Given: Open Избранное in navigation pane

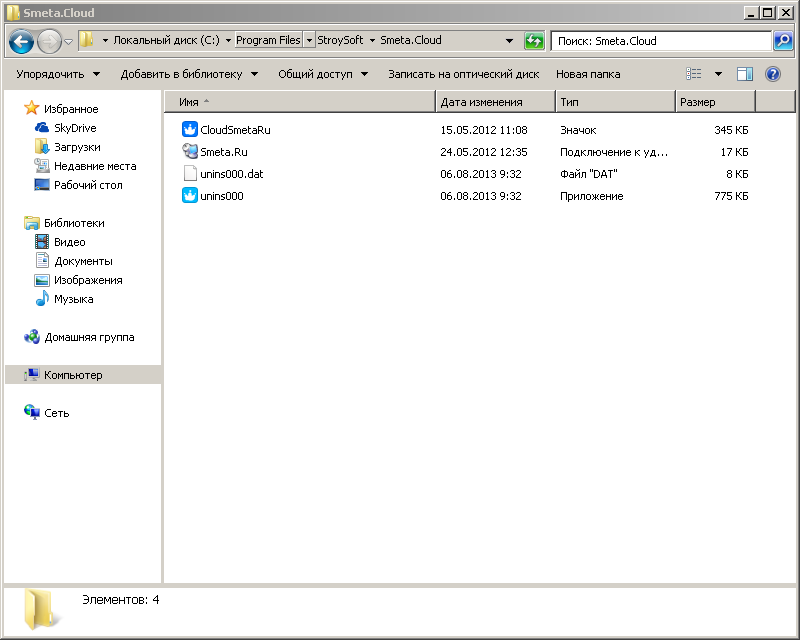Looking at the screenshot, I should [x=71, y=109].
